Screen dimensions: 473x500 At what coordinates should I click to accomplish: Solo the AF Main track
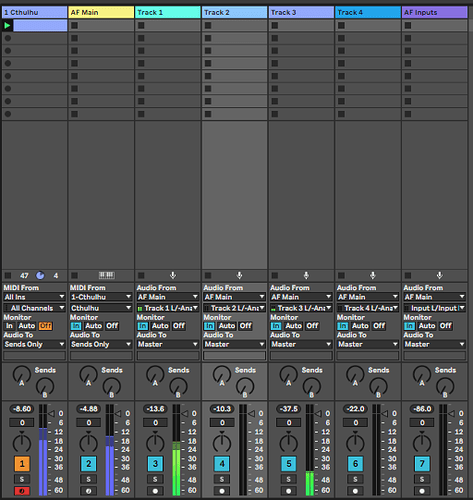(89, 479)
